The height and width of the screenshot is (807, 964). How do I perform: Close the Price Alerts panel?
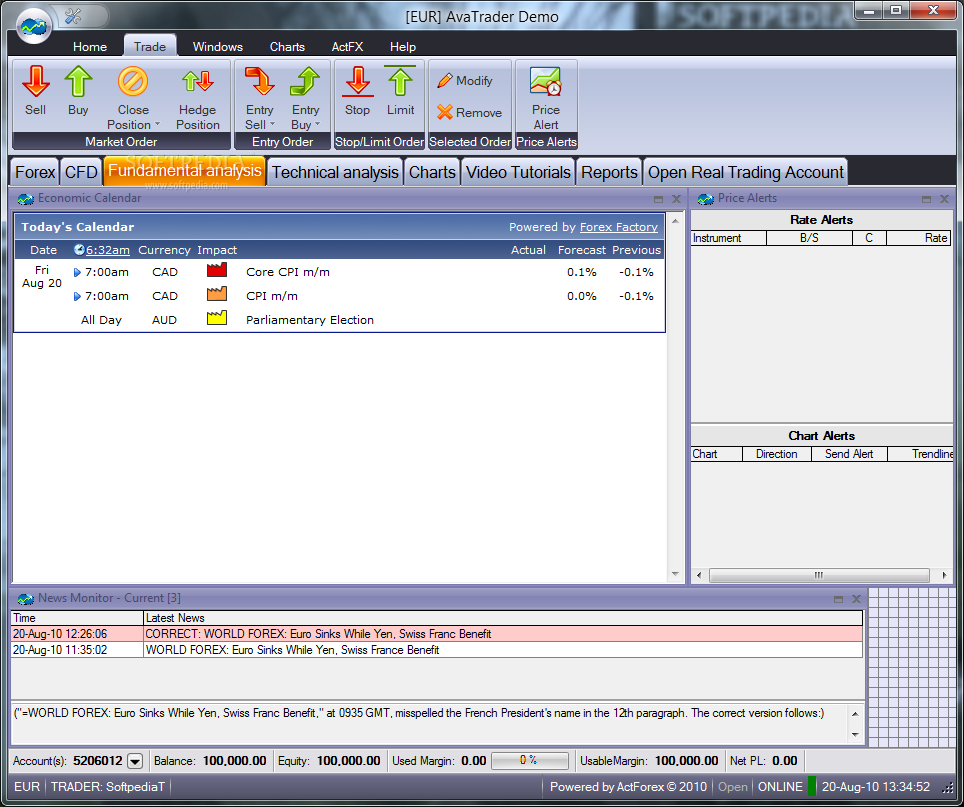944,199
